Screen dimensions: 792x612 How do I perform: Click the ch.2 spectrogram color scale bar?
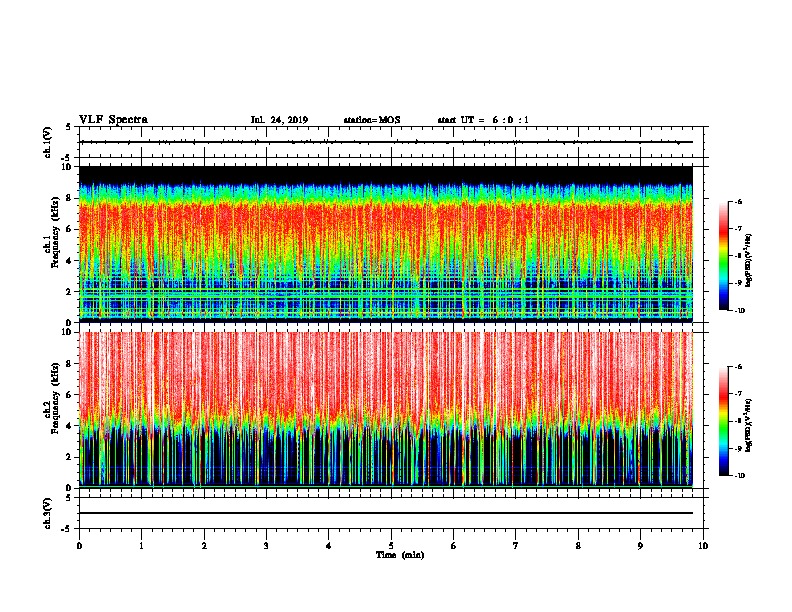[723, 421]
